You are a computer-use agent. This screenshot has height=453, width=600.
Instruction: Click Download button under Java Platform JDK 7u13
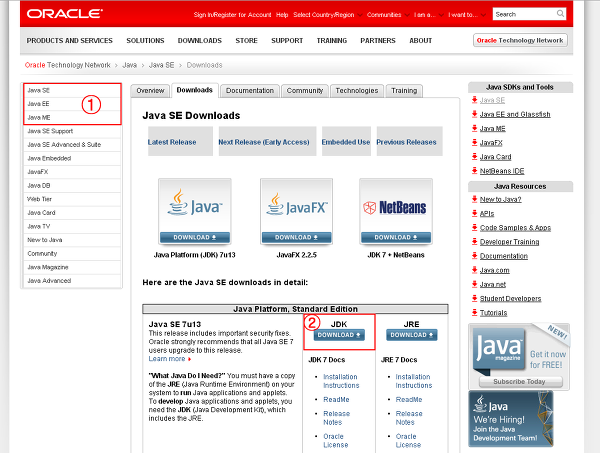(x=195, y=238)
